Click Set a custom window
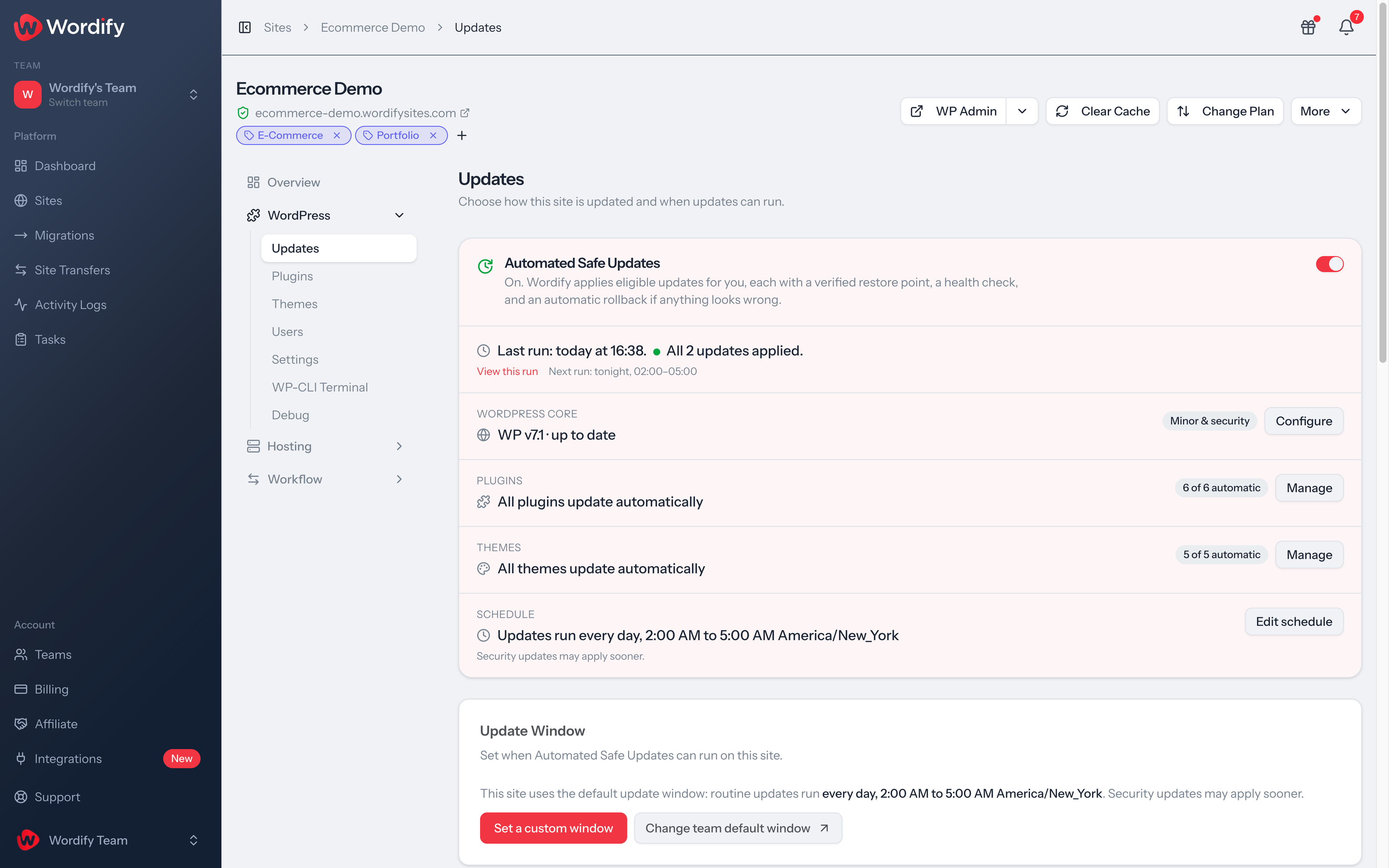Image resolution: width=1389 pixels, height=868 pixels. pyautogui.click(x=553, y=828)
